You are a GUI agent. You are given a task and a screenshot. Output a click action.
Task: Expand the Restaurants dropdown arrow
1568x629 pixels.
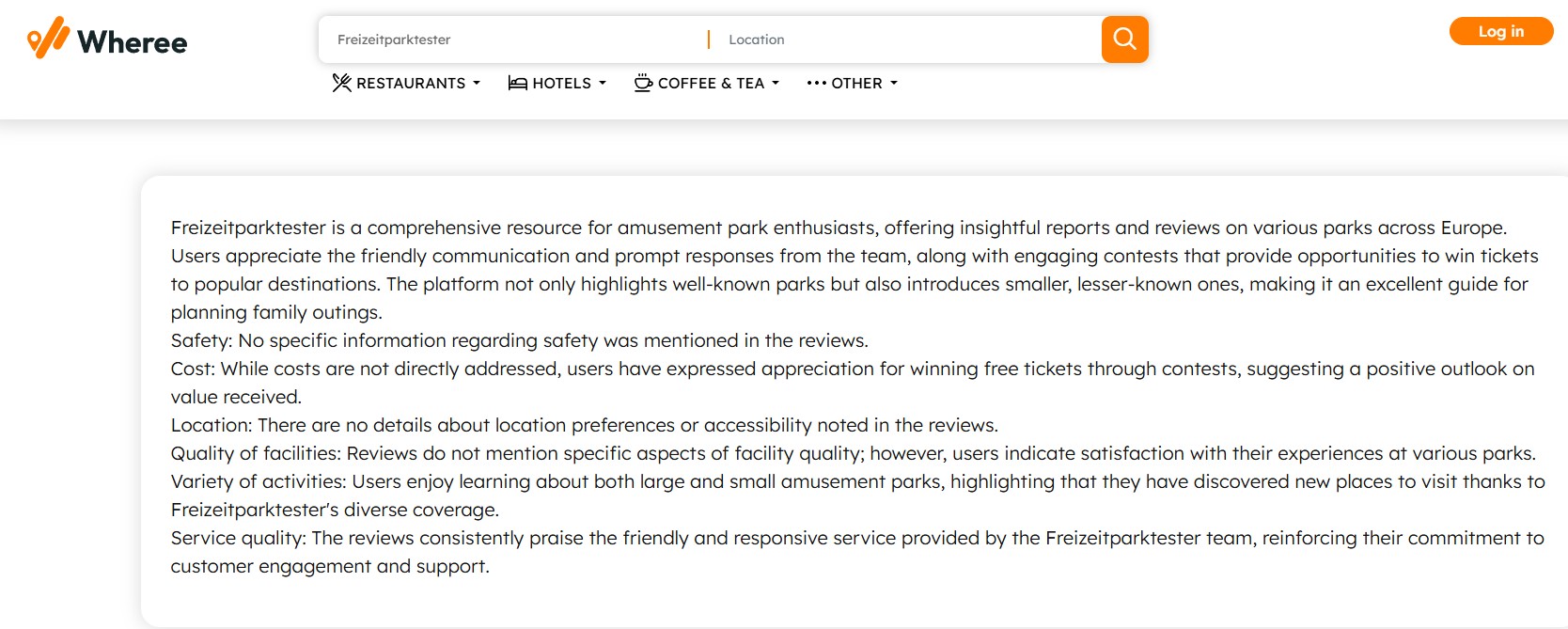click(x=477, y=83)
